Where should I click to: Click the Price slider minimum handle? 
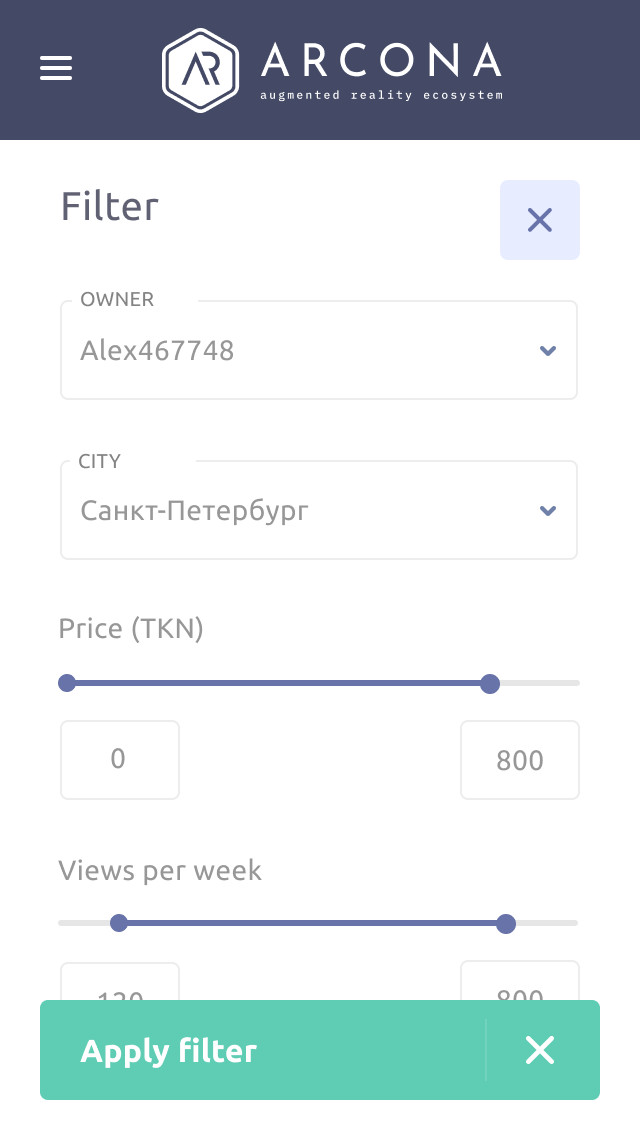point(67,683)
